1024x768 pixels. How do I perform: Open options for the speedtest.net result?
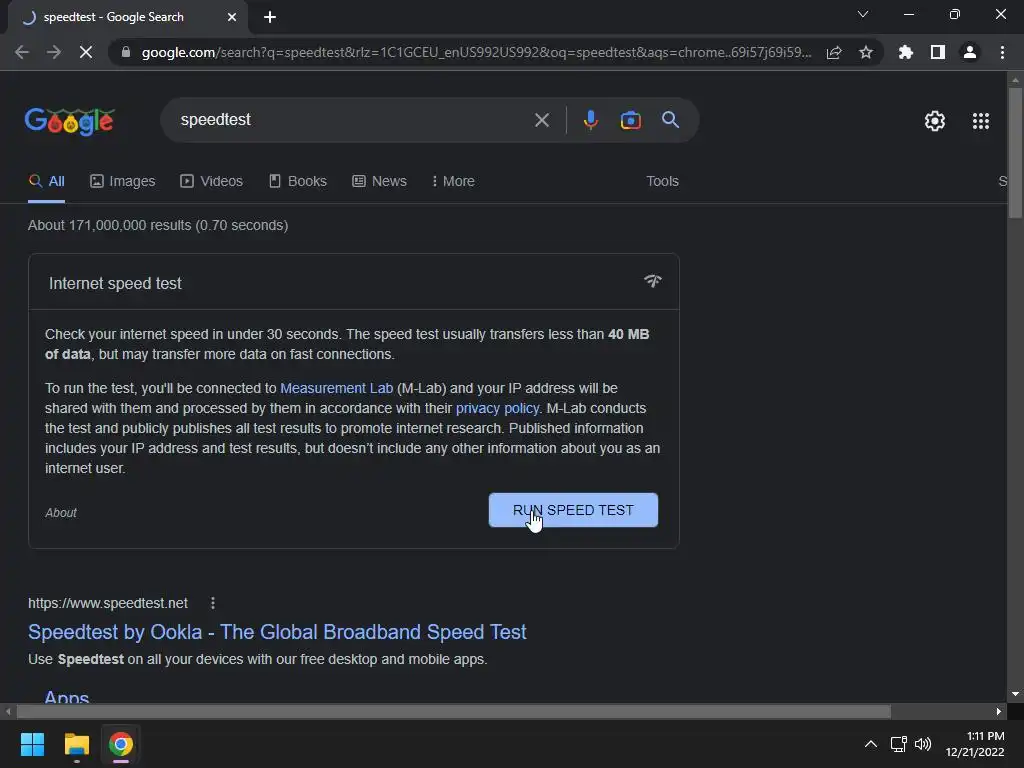pos(213,603)
